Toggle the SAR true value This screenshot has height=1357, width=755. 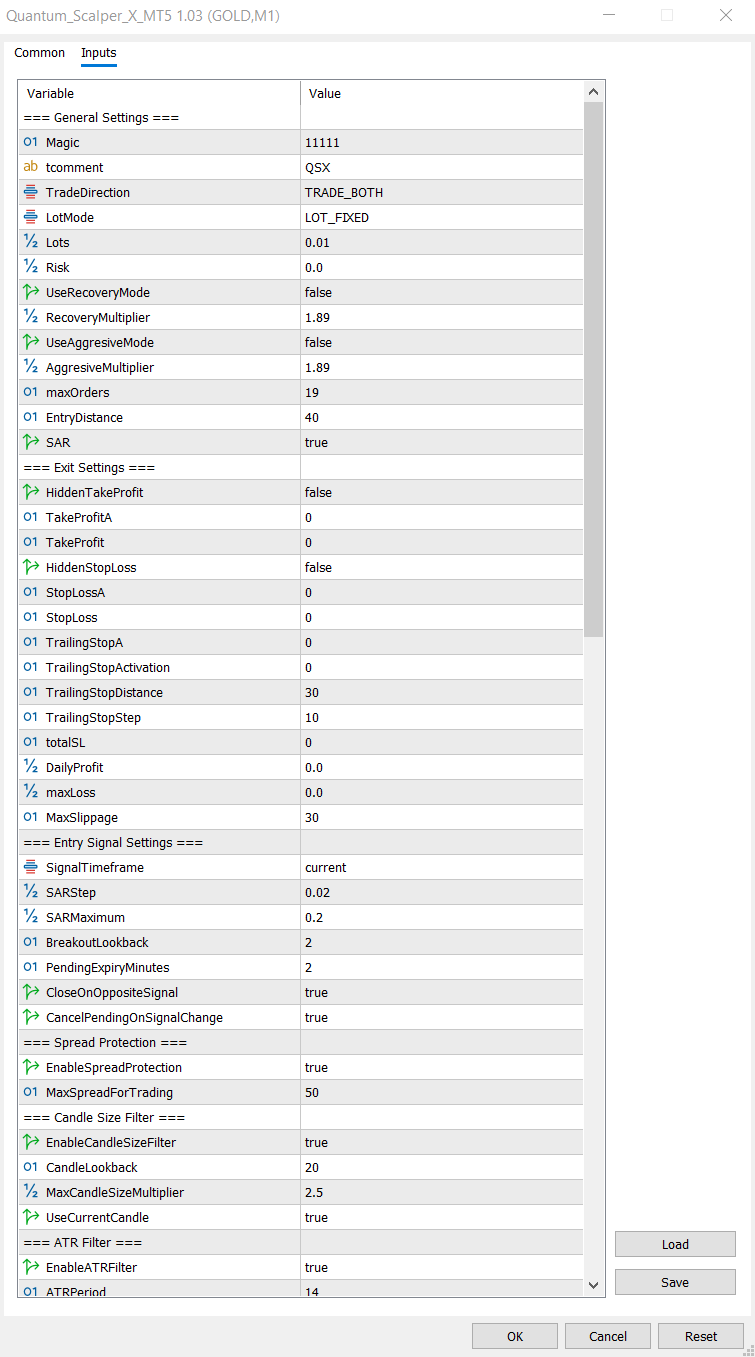[442, 443]
